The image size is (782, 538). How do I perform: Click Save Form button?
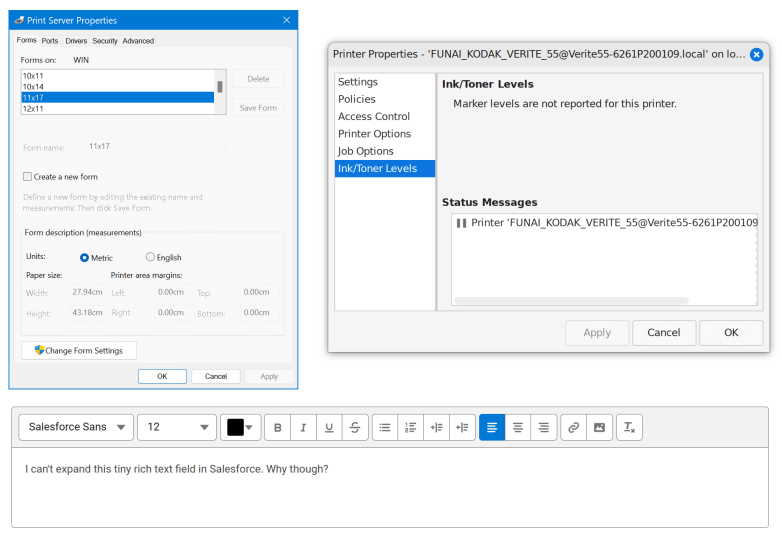click(x=258, y=108)
